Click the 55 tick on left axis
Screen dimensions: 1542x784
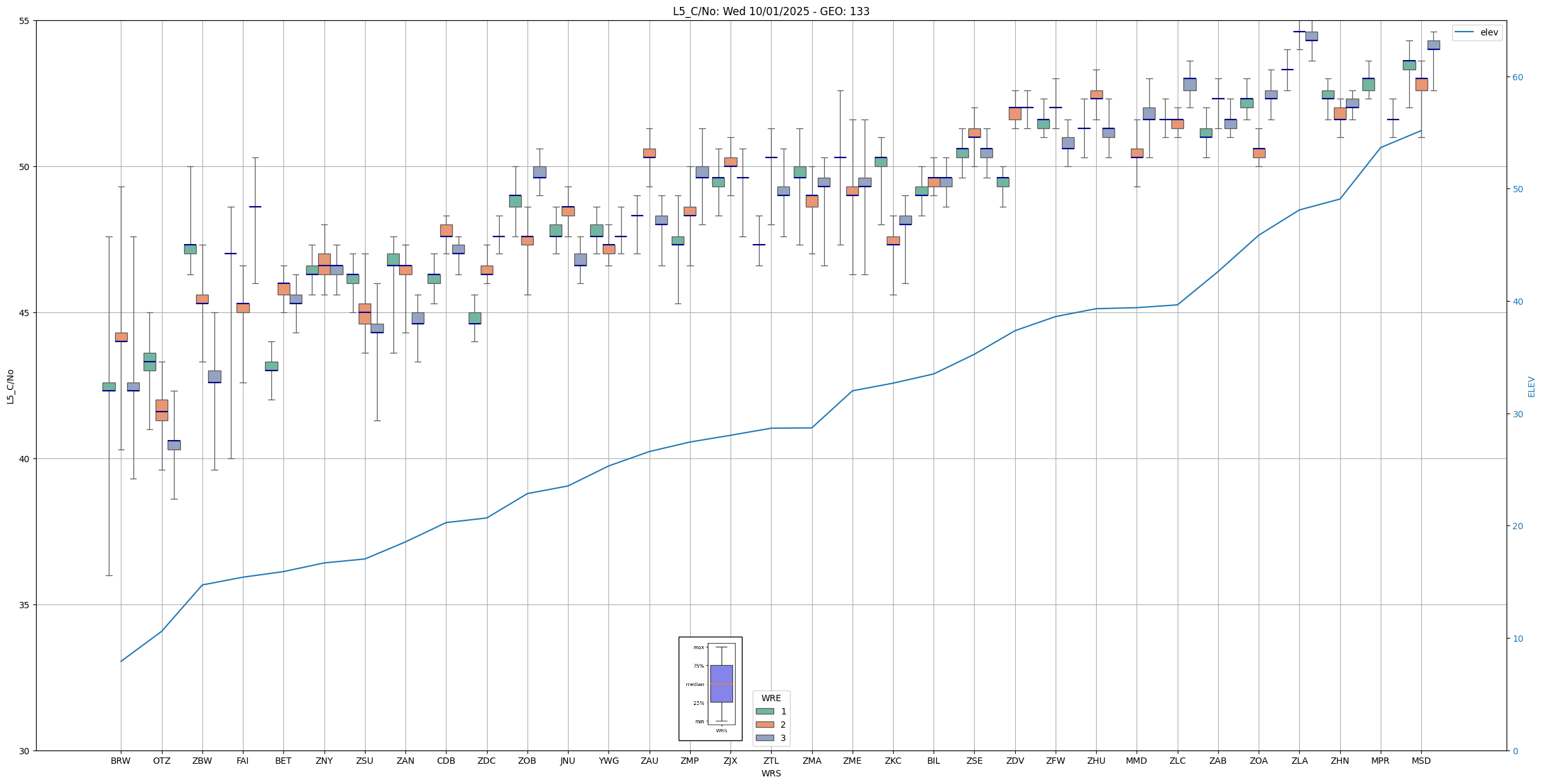pos(25,21)
